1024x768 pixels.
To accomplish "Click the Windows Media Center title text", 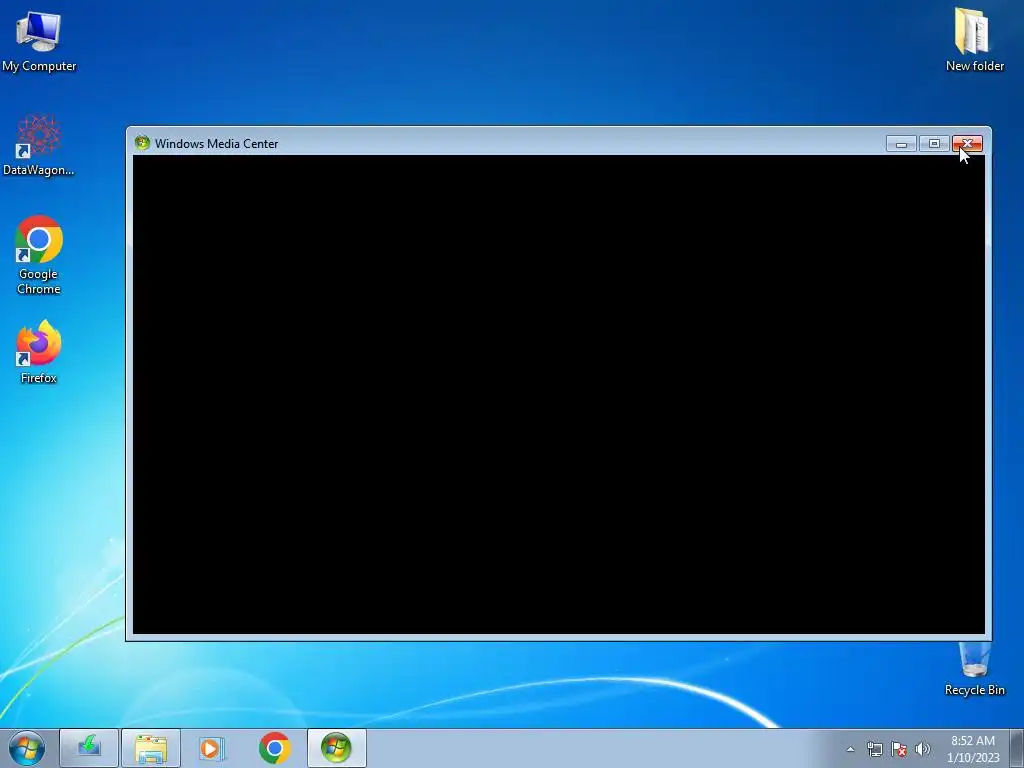I will (x=216, y=144).
